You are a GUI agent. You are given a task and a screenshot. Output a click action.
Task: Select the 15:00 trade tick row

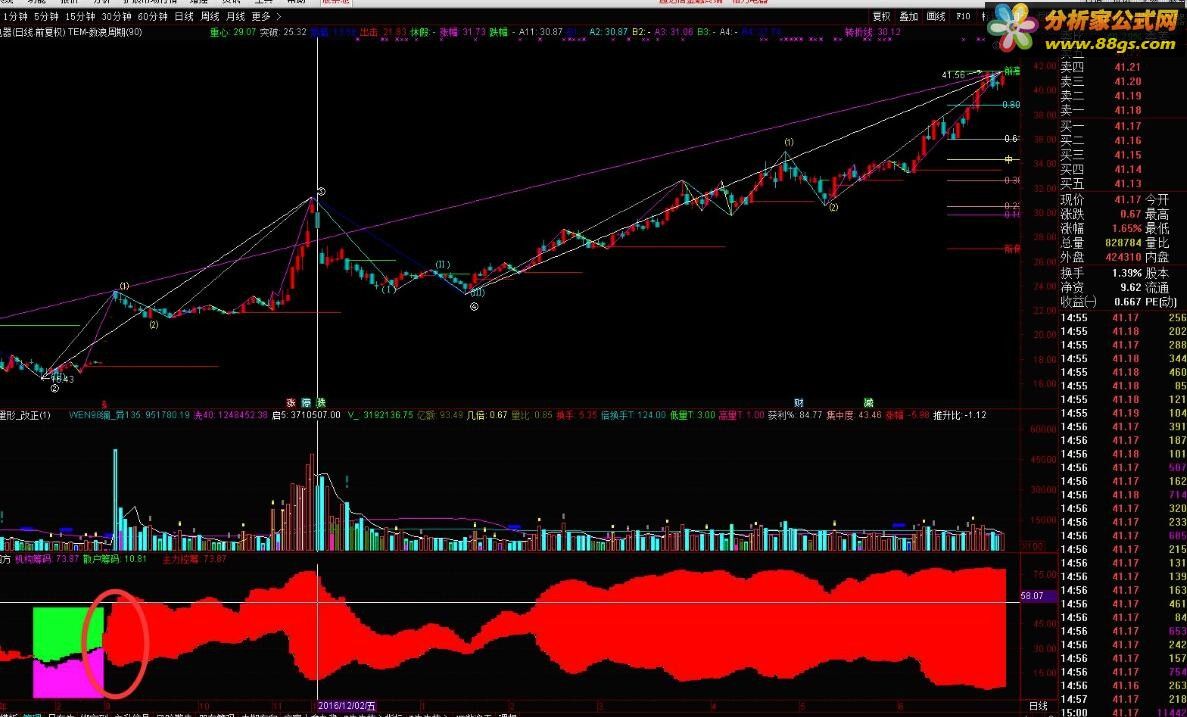click(1123, 712)
